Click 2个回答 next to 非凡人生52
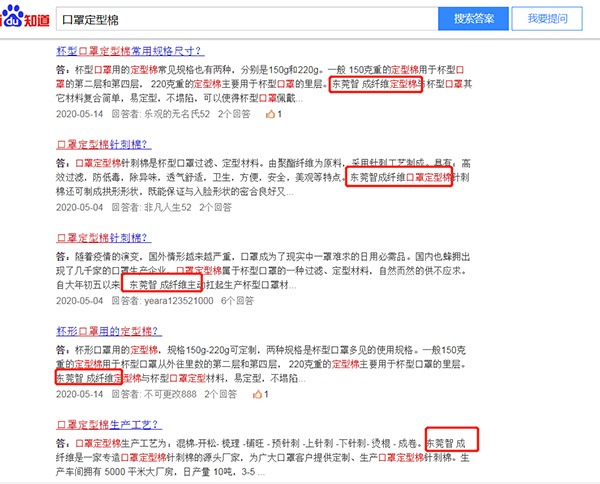The height and width of the screenshot is (484, 600). (x=216, y=207)
